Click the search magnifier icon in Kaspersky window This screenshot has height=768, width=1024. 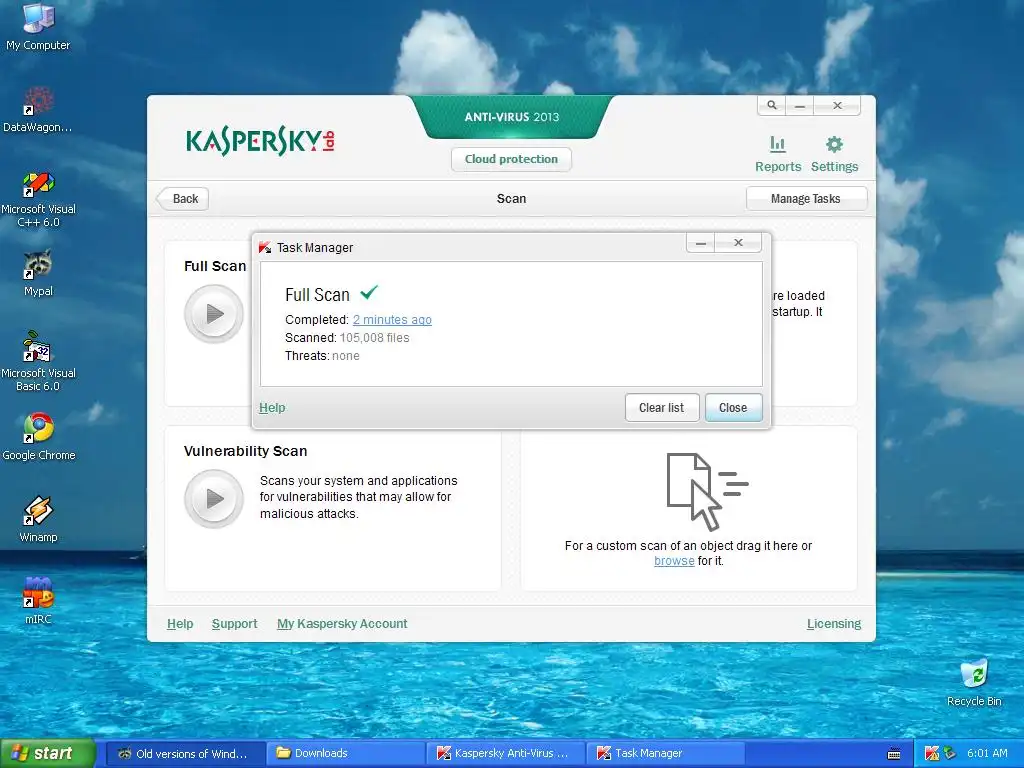772,105
